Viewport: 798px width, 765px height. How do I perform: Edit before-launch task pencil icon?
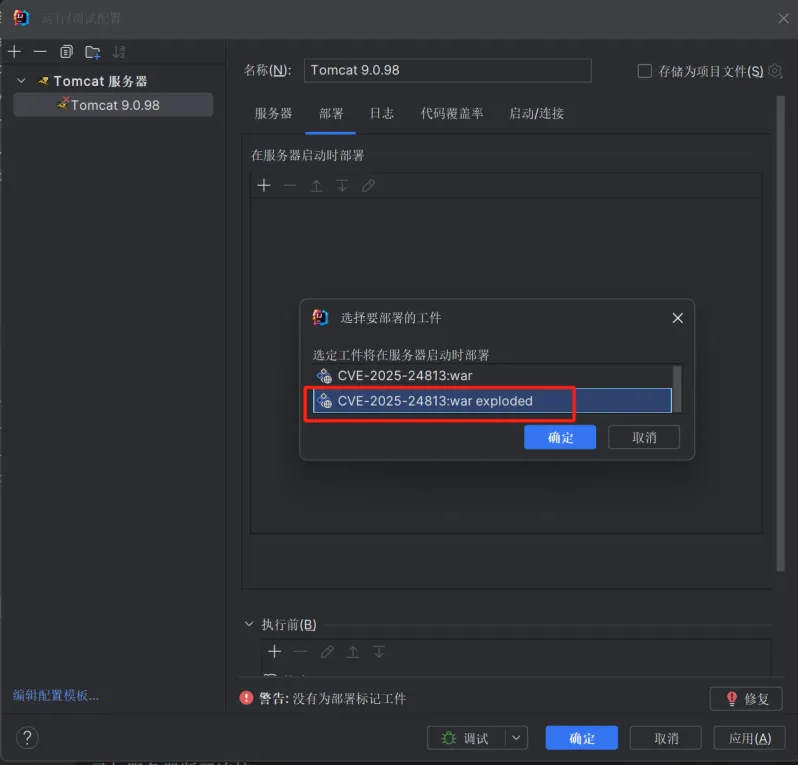[327, 651]
